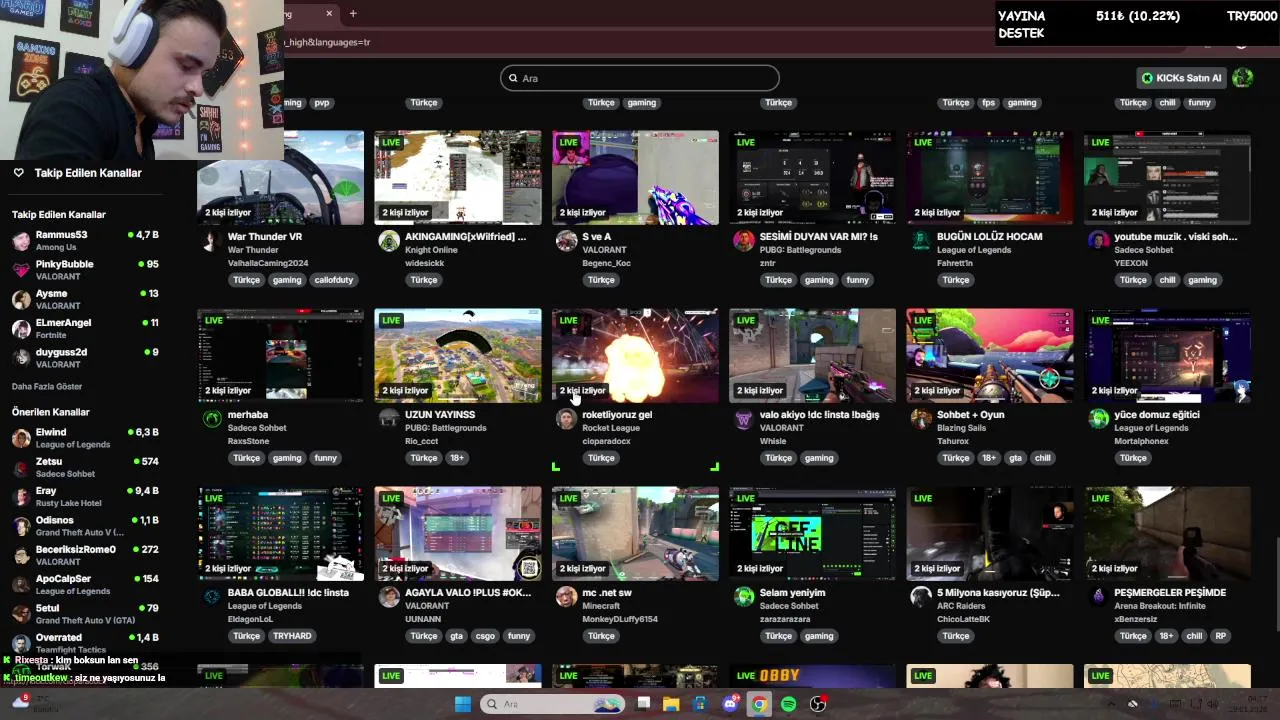Click the Ara search field on Kick
This screenshot has width=1280, height=720.
[640, 78]
